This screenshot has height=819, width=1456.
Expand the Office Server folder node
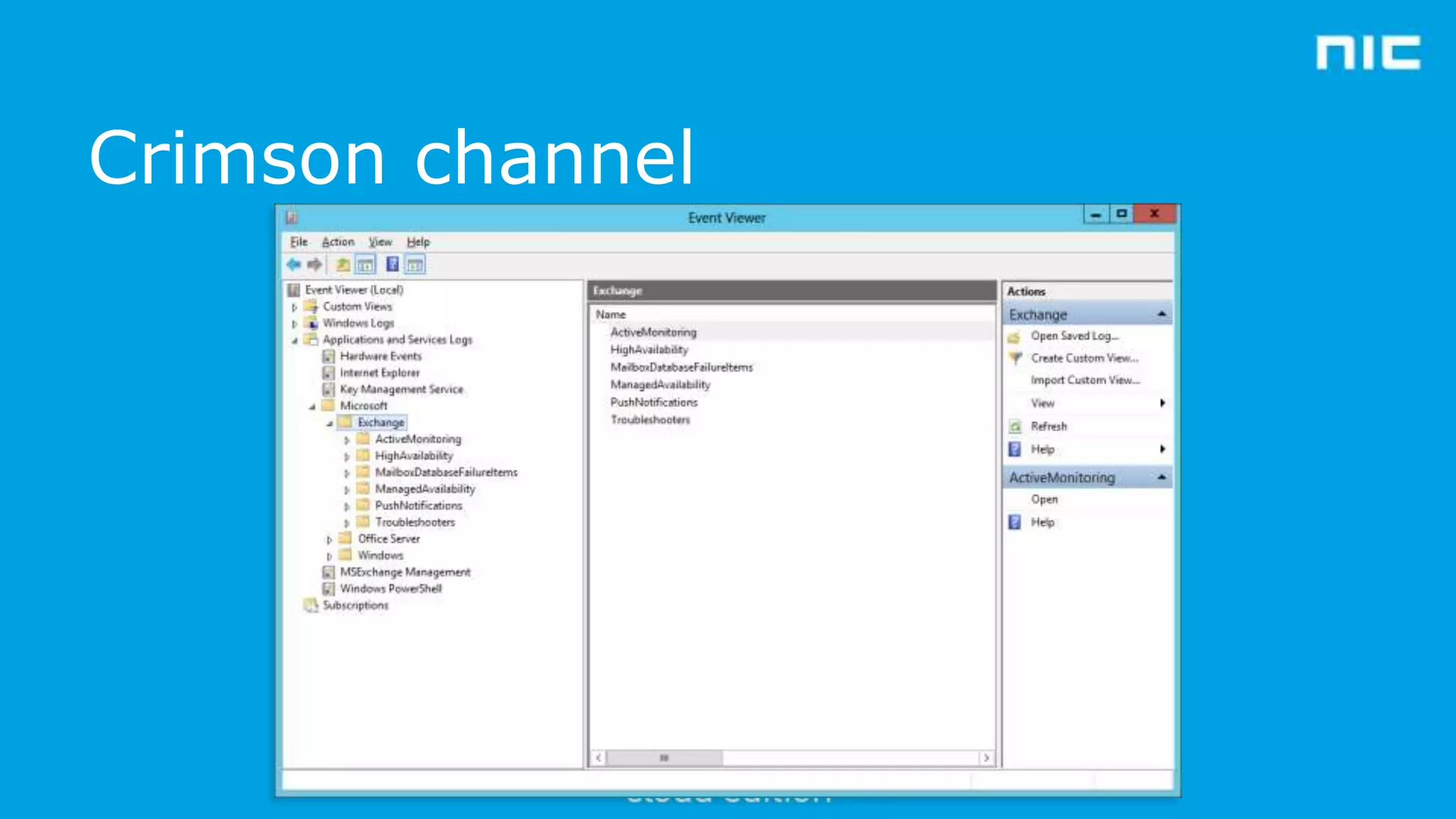(x=329, y=540)
